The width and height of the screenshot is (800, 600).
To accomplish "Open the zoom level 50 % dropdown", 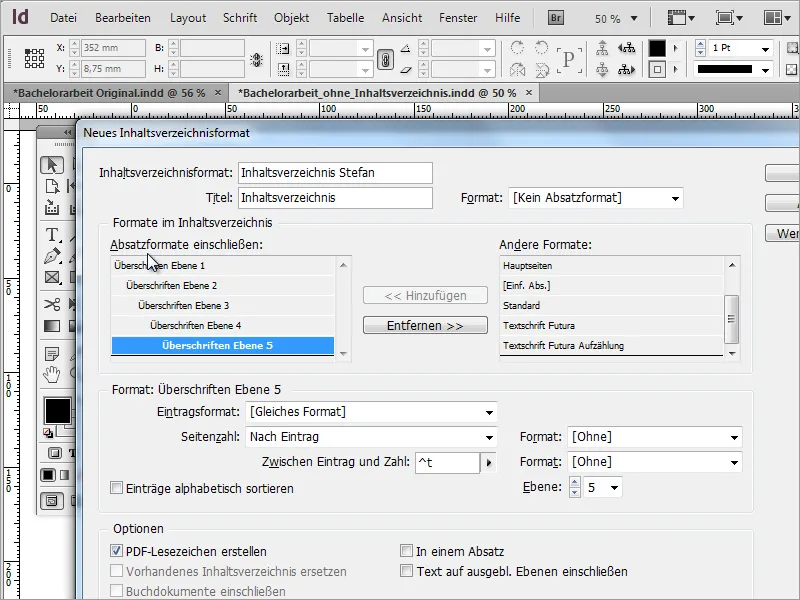I will pyautogui.click(x=634, y=19).
